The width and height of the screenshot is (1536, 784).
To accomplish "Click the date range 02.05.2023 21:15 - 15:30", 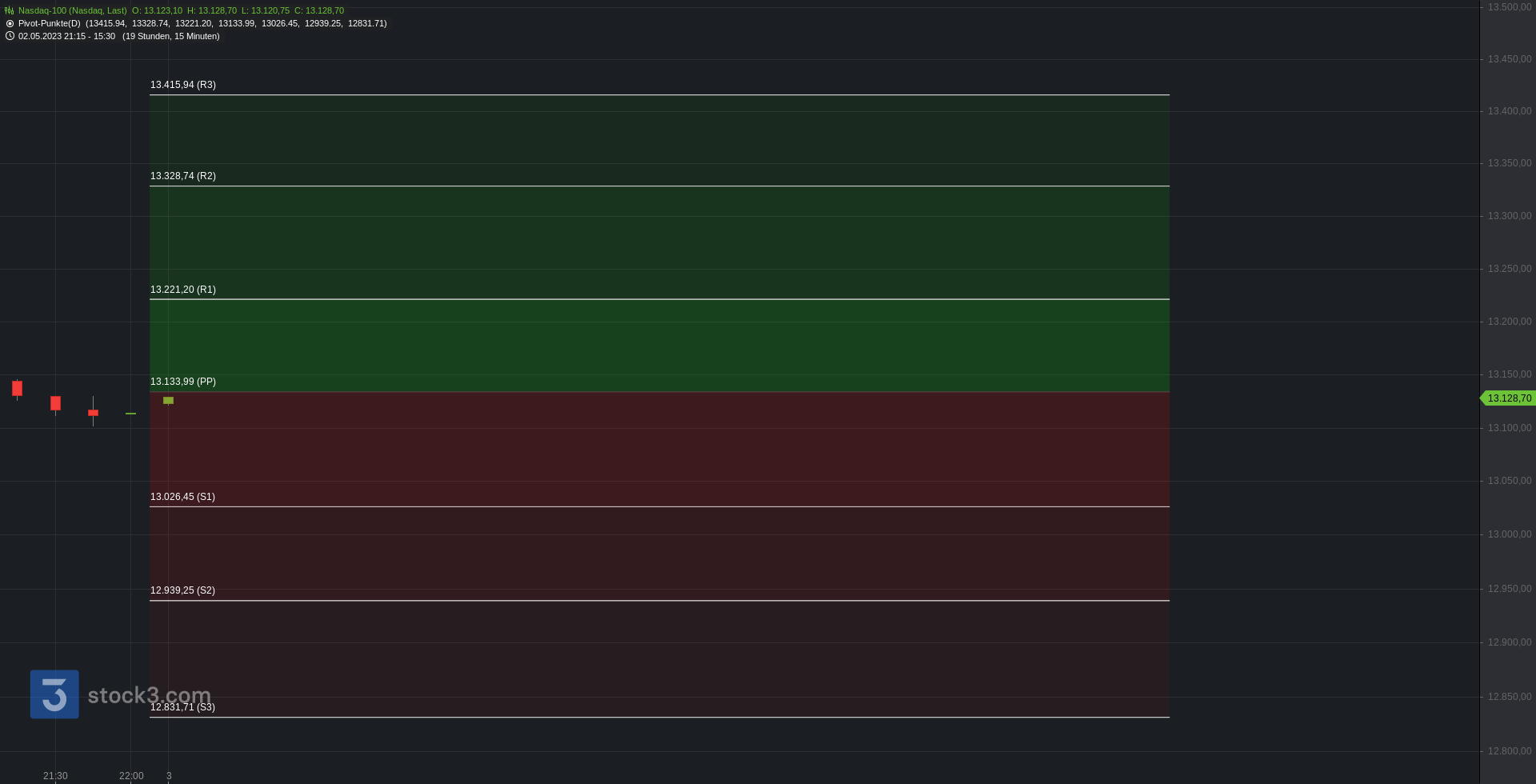I will click(66, 37).
